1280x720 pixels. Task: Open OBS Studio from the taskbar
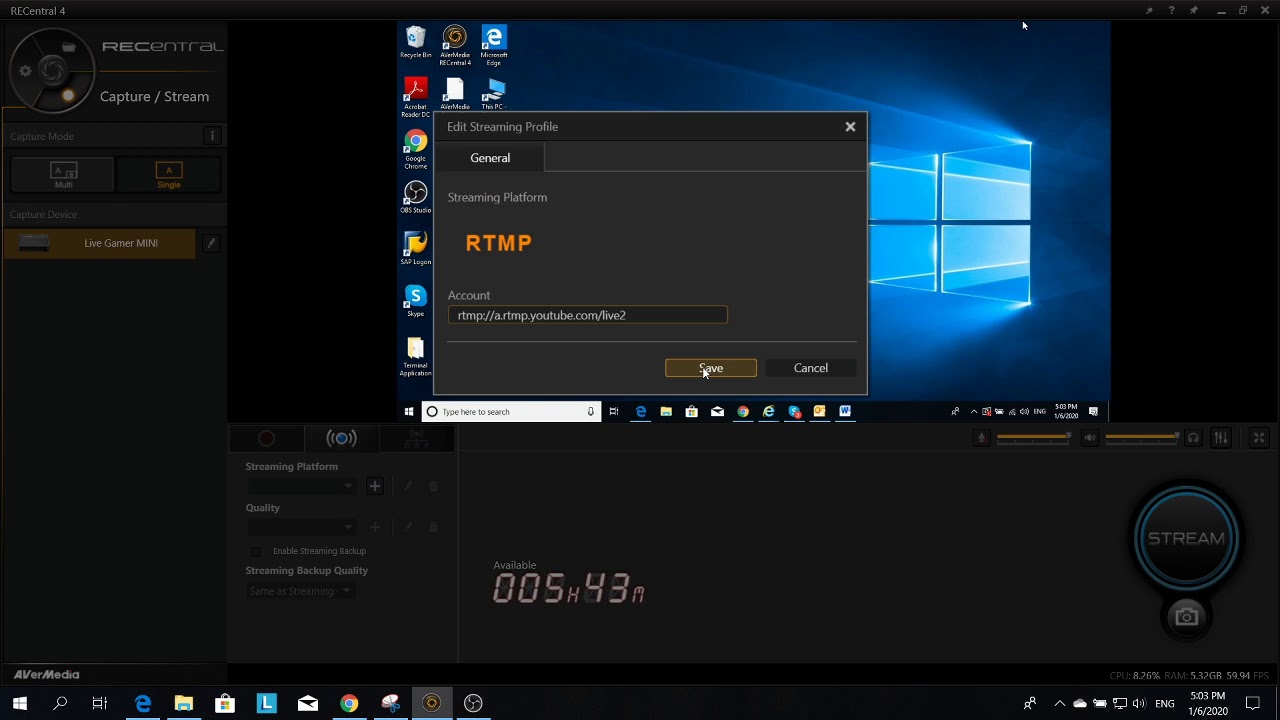[473, 703]
